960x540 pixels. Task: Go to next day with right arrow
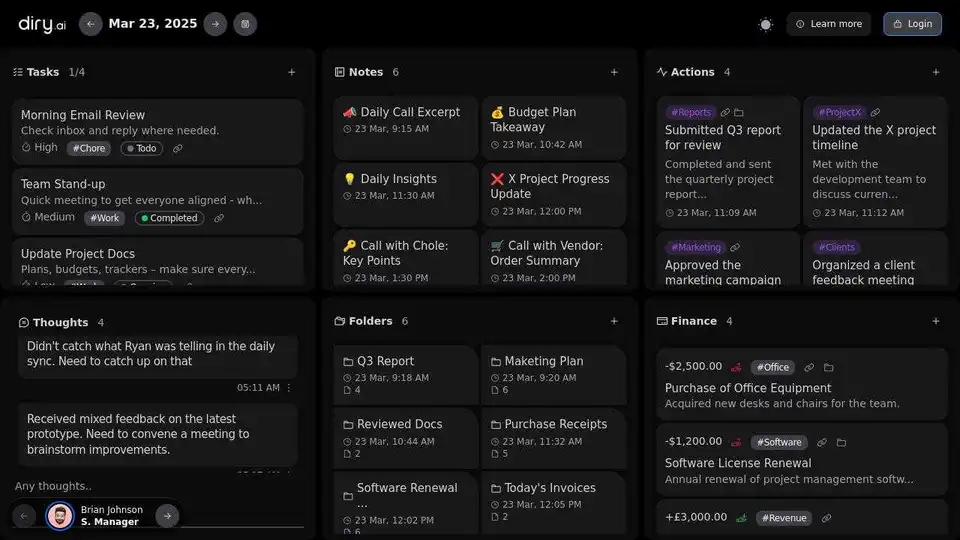[x=215, y=24]
